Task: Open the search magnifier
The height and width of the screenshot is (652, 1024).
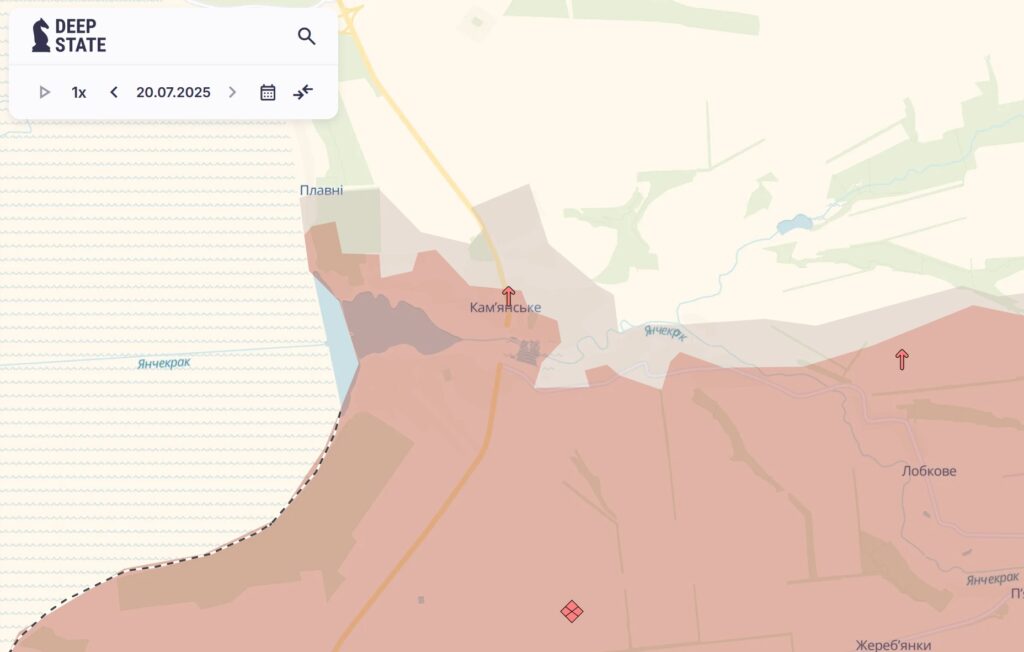Action: click(307, 36)
